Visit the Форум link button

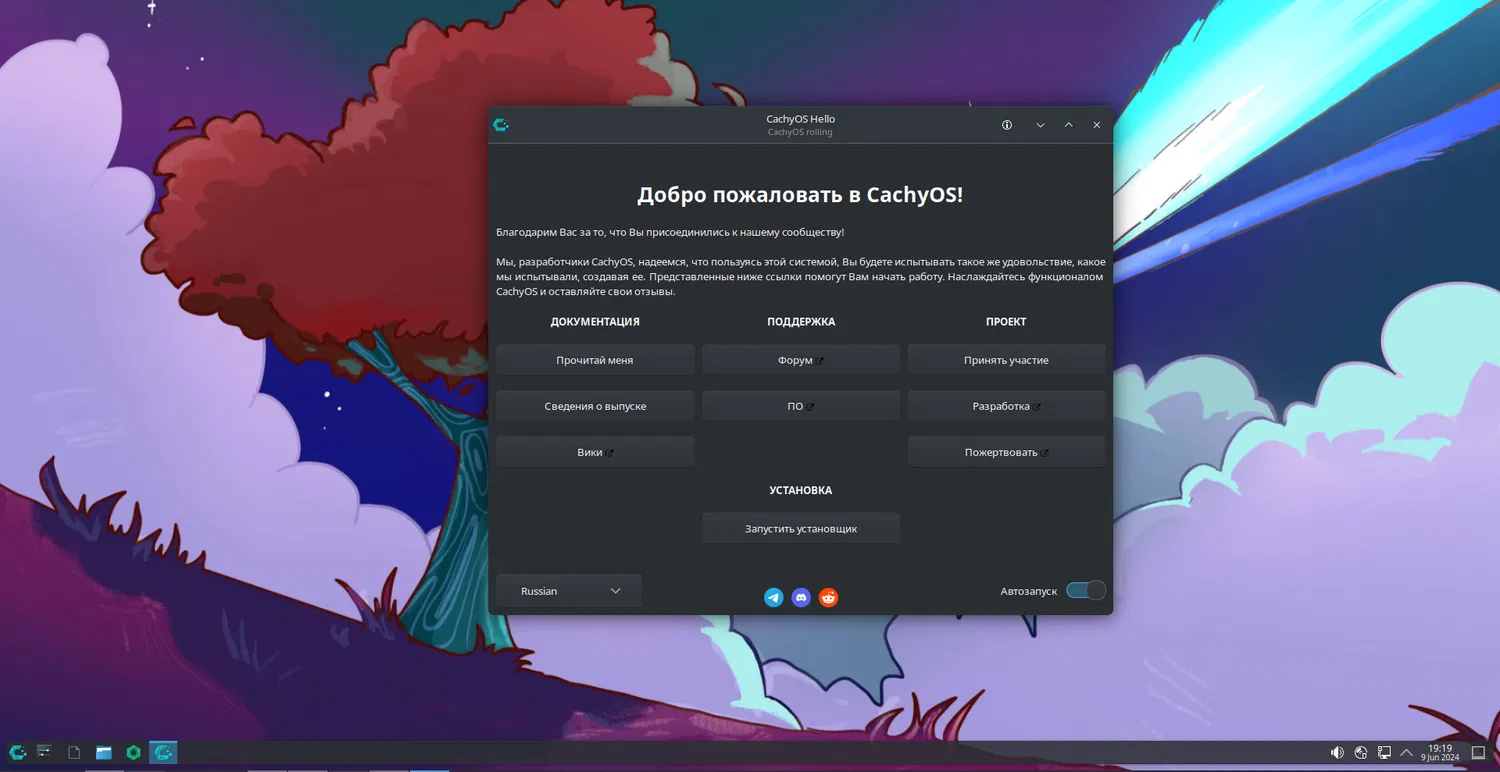click(x=801, y=360)
